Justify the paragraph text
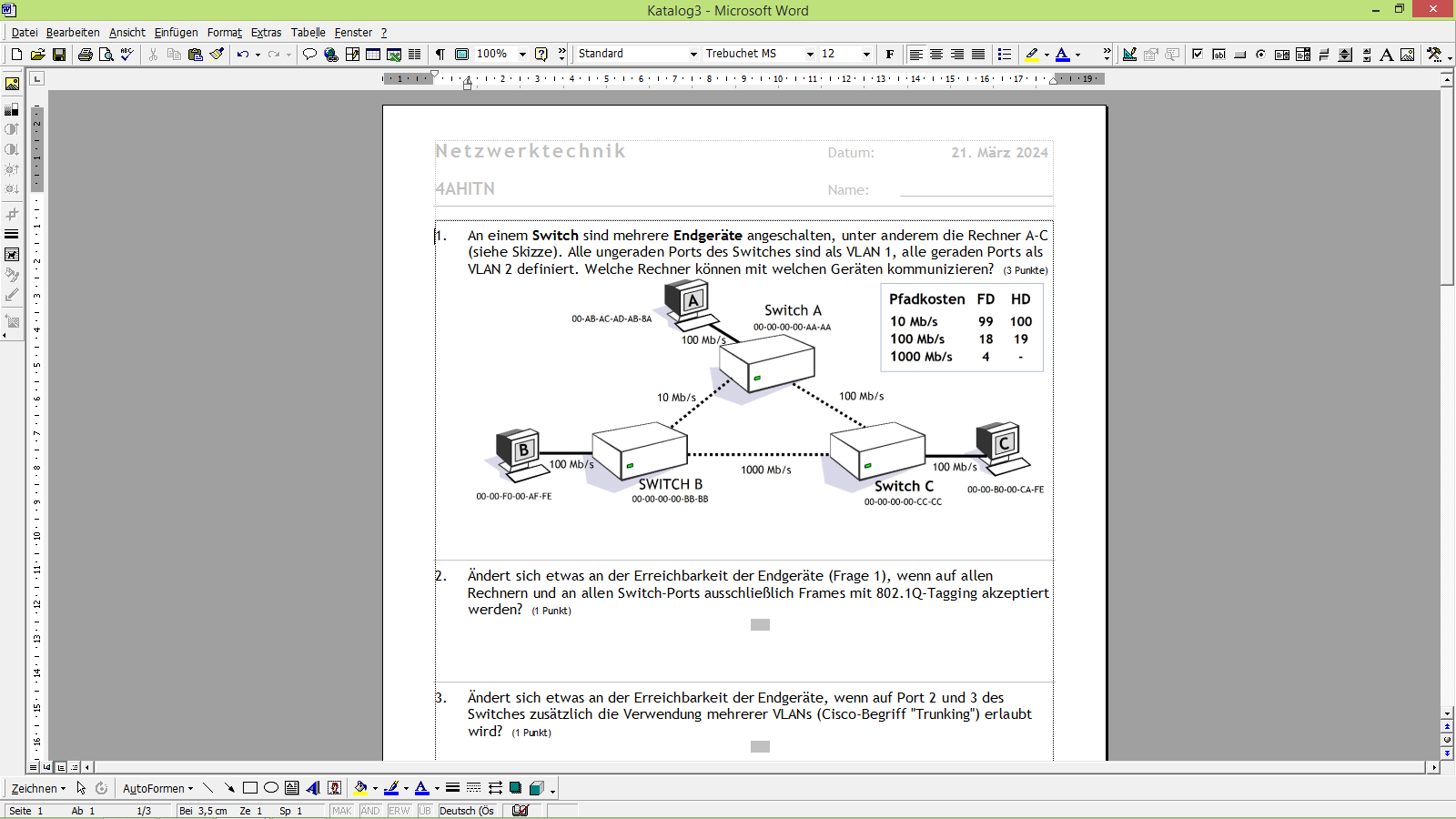This screenshot has height=819, width=1456. (978, 55)
